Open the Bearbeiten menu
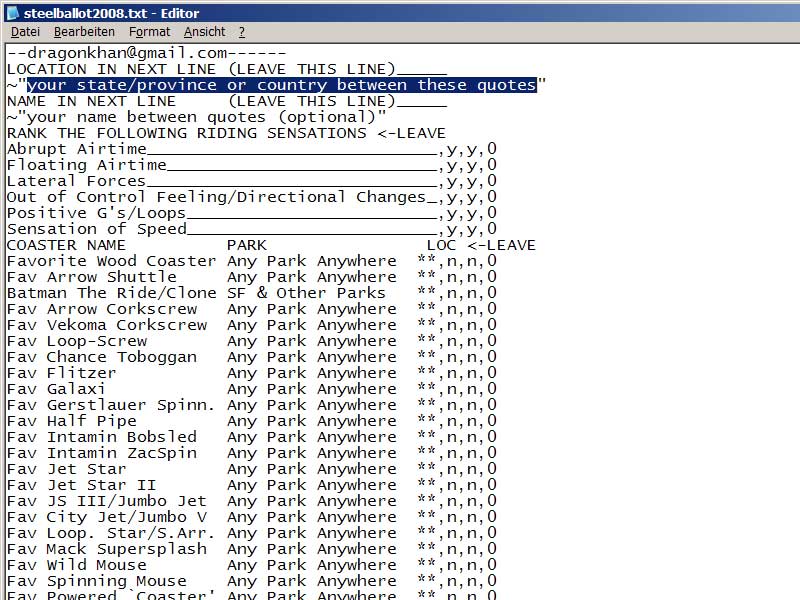Image resolution: width=800 pixels, height=600 pixels. pyautogui.click(x=84, y=32)
